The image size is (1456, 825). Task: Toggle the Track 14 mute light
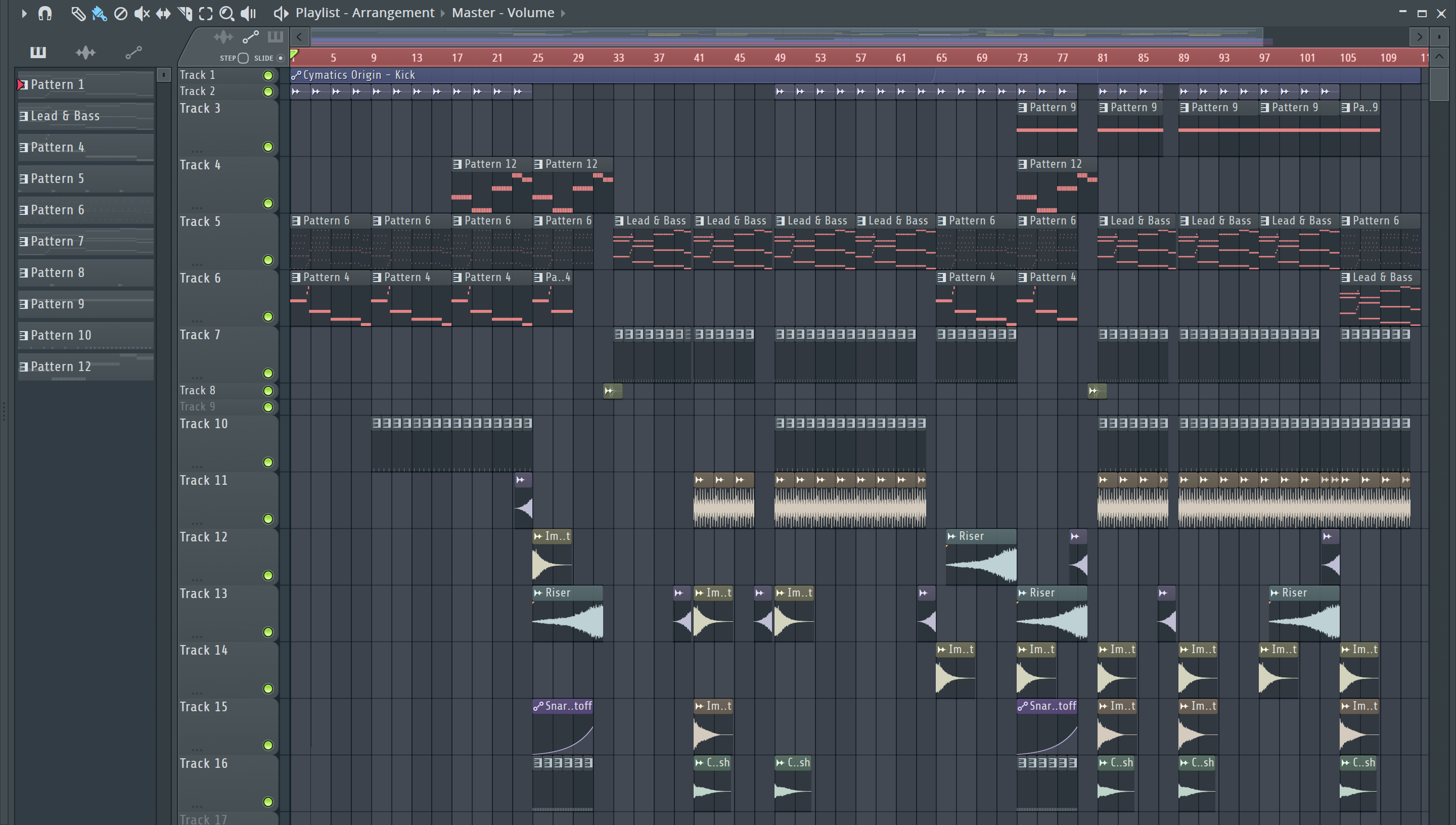coord(268,689)
